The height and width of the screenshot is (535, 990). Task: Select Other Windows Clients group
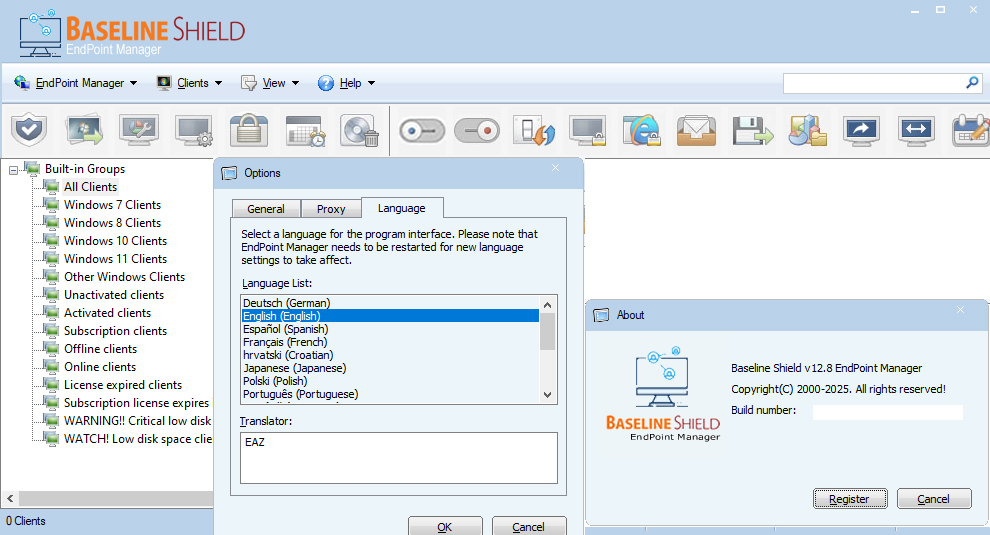coord(124,277)
